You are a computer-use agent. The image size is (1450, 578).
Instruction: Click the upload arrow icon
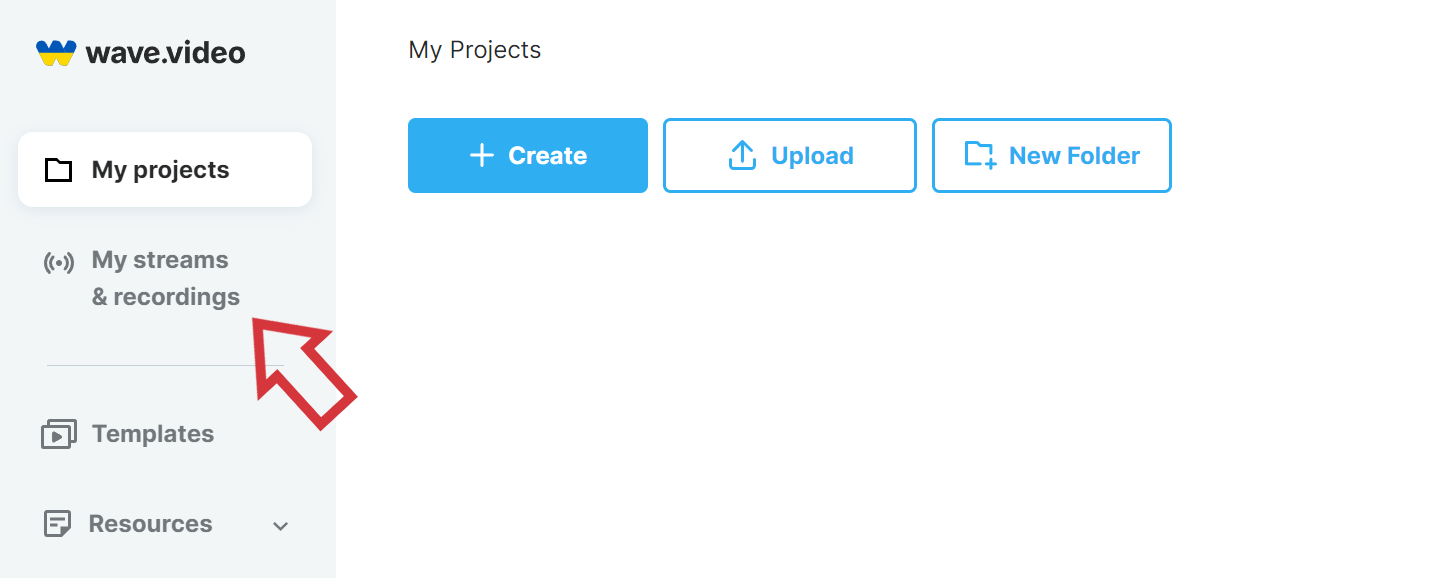742,155
